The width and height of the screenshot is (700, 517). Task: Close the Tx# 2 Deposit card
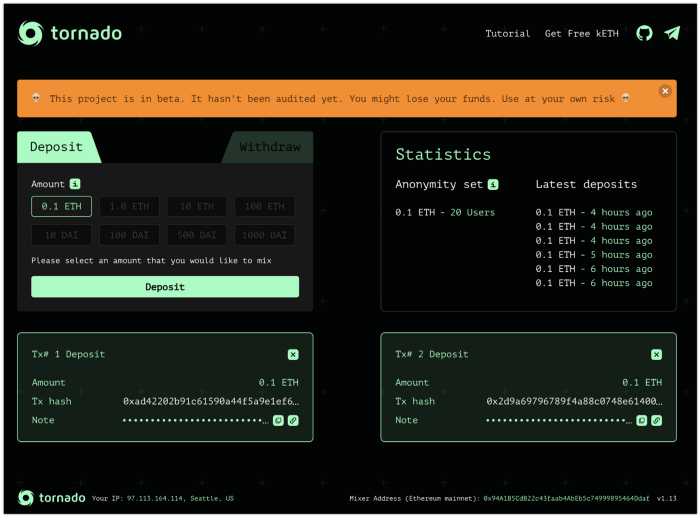tap(656, 354)
